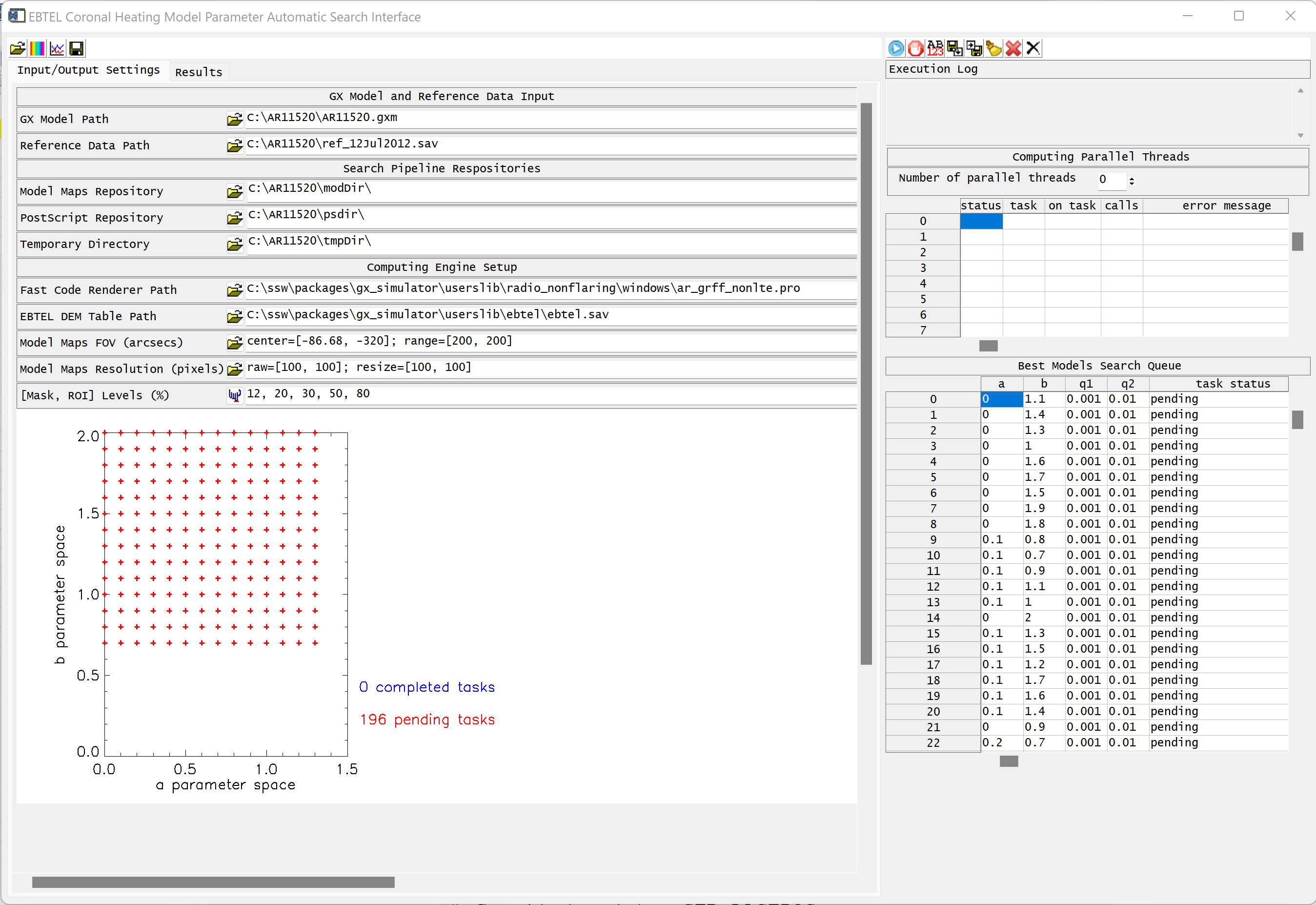Click the settings panel vertical scrollbar
Screen dimensions: 1316x905
pyautogui.click(x=866, y=383)
